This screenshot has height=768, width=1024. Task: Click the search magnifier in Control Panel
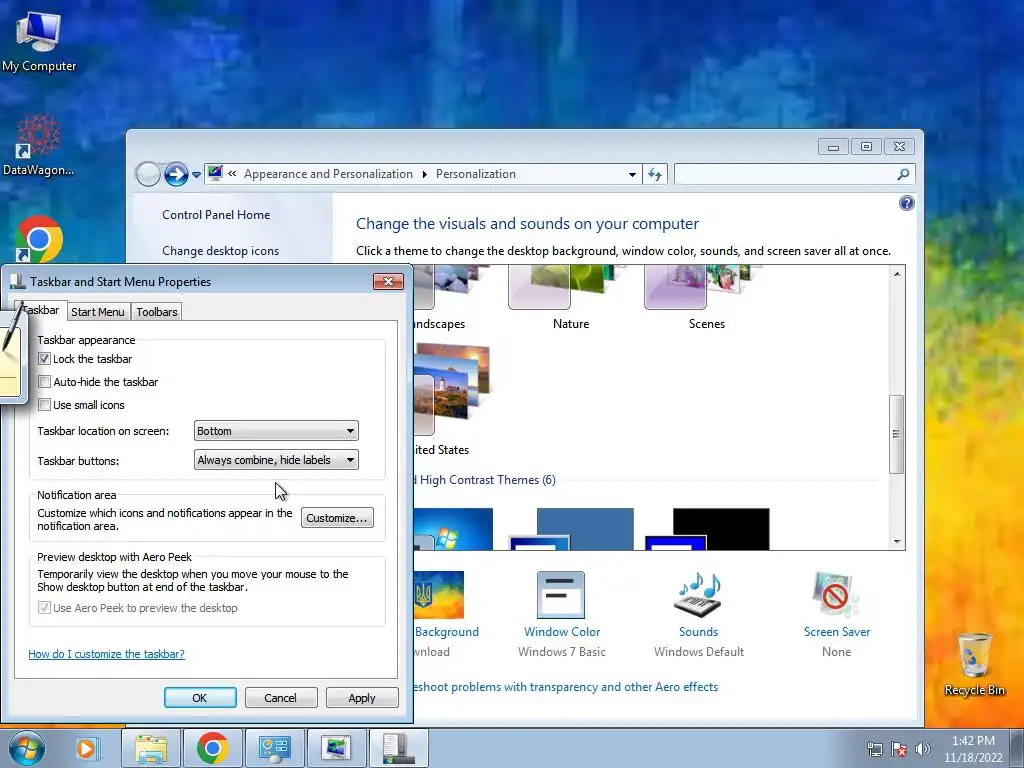(903, 174)
